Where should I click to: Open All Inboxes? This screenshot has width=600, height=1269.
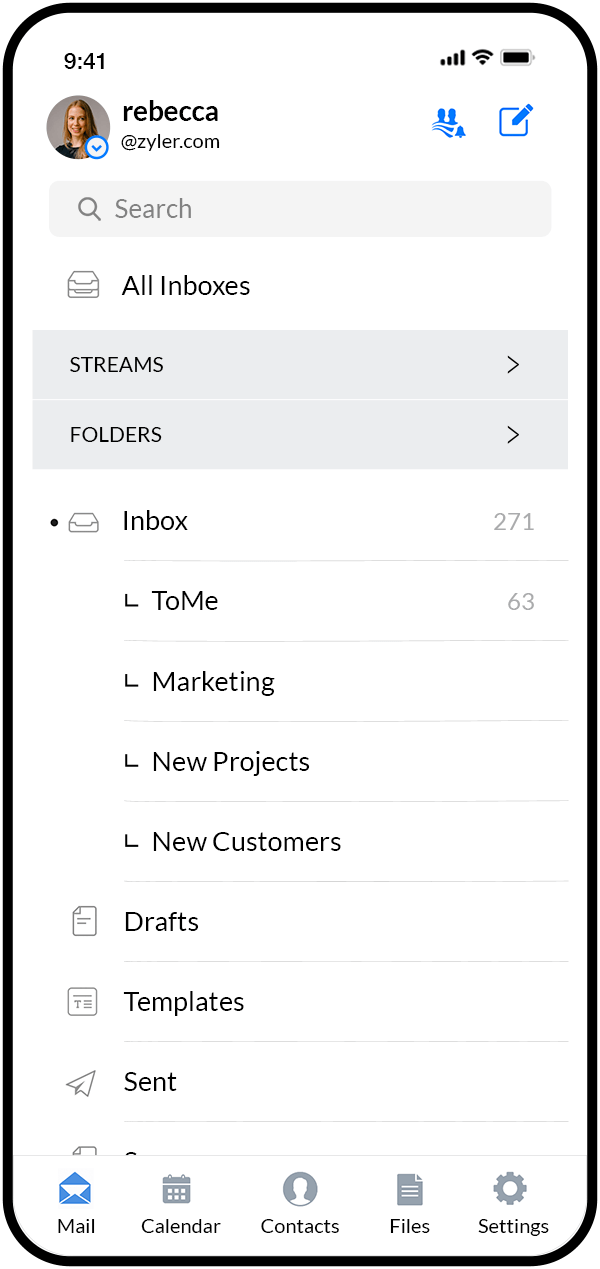pyautogui.click(x=185, y=285)
